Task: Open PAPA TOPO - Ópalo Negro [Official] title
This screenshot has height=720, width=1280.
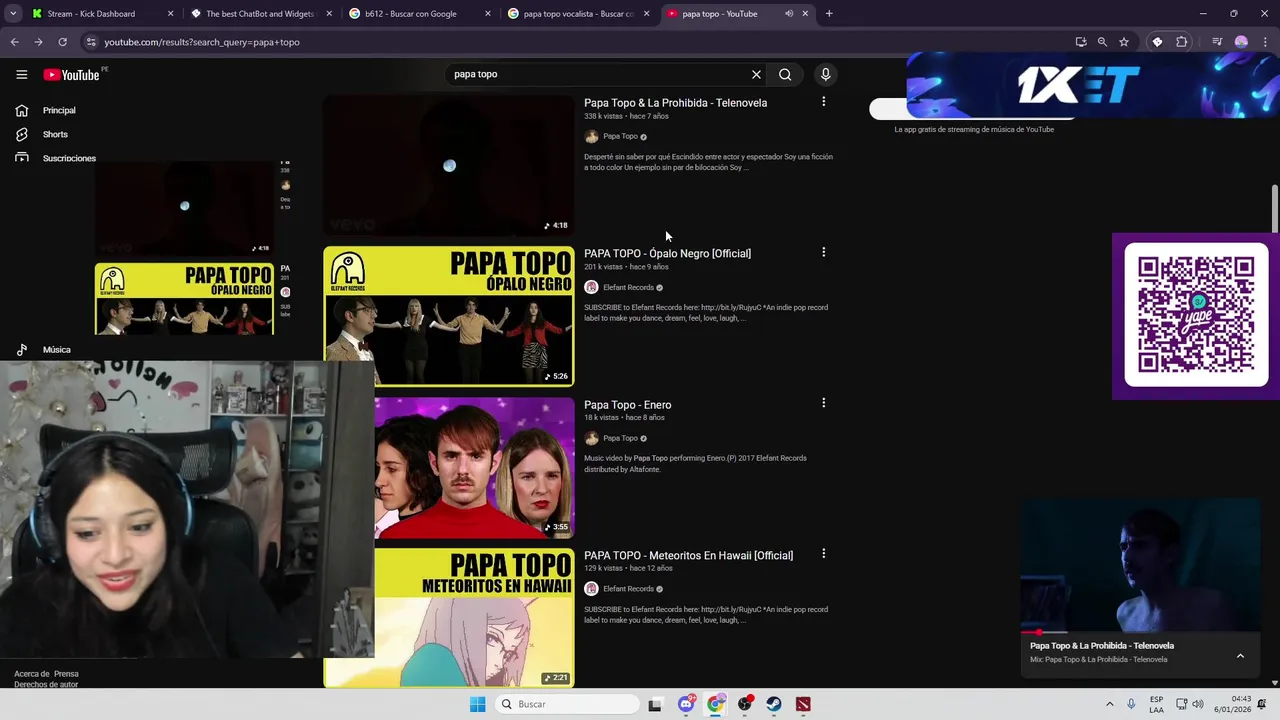Action: click(667, 254)
